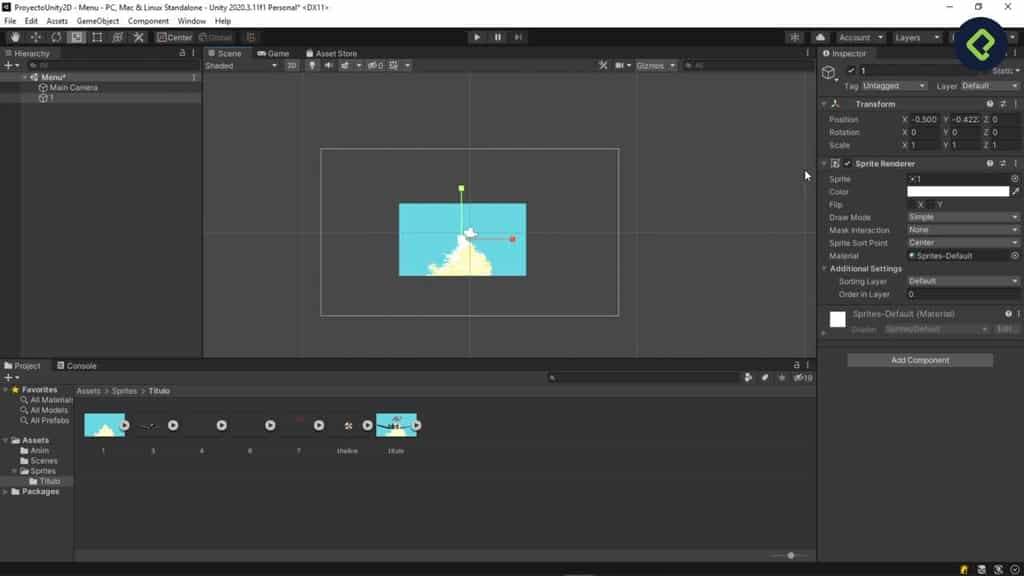Select the Hand tool in the toolbar
The height and width of the screenshot is (576, 1024).
click(15, 37)
